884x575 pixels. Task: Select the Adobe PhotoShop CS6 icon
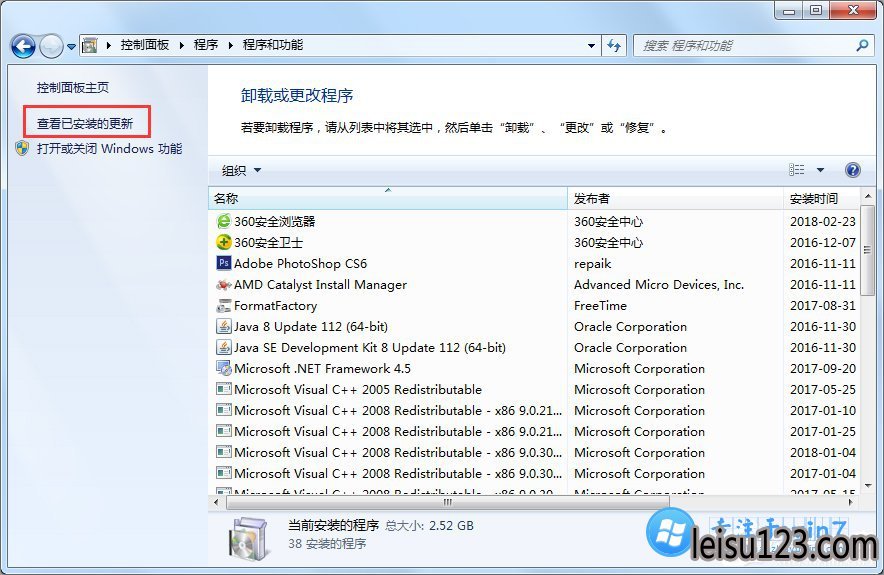click(x=224, y=263)
